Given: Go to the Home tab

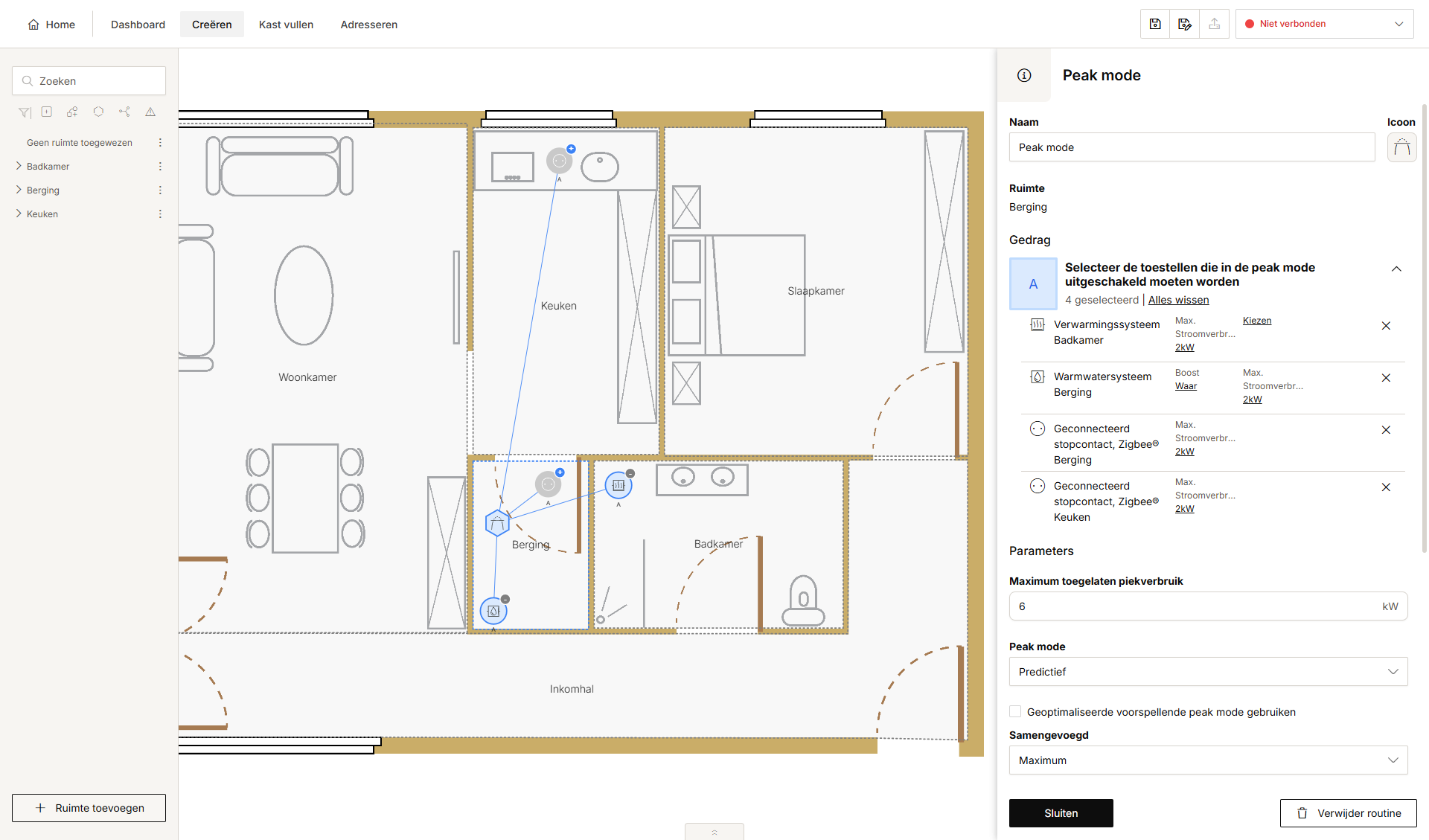Looking at the screenshot, I should pyautogui.click(x=51, y=25).
